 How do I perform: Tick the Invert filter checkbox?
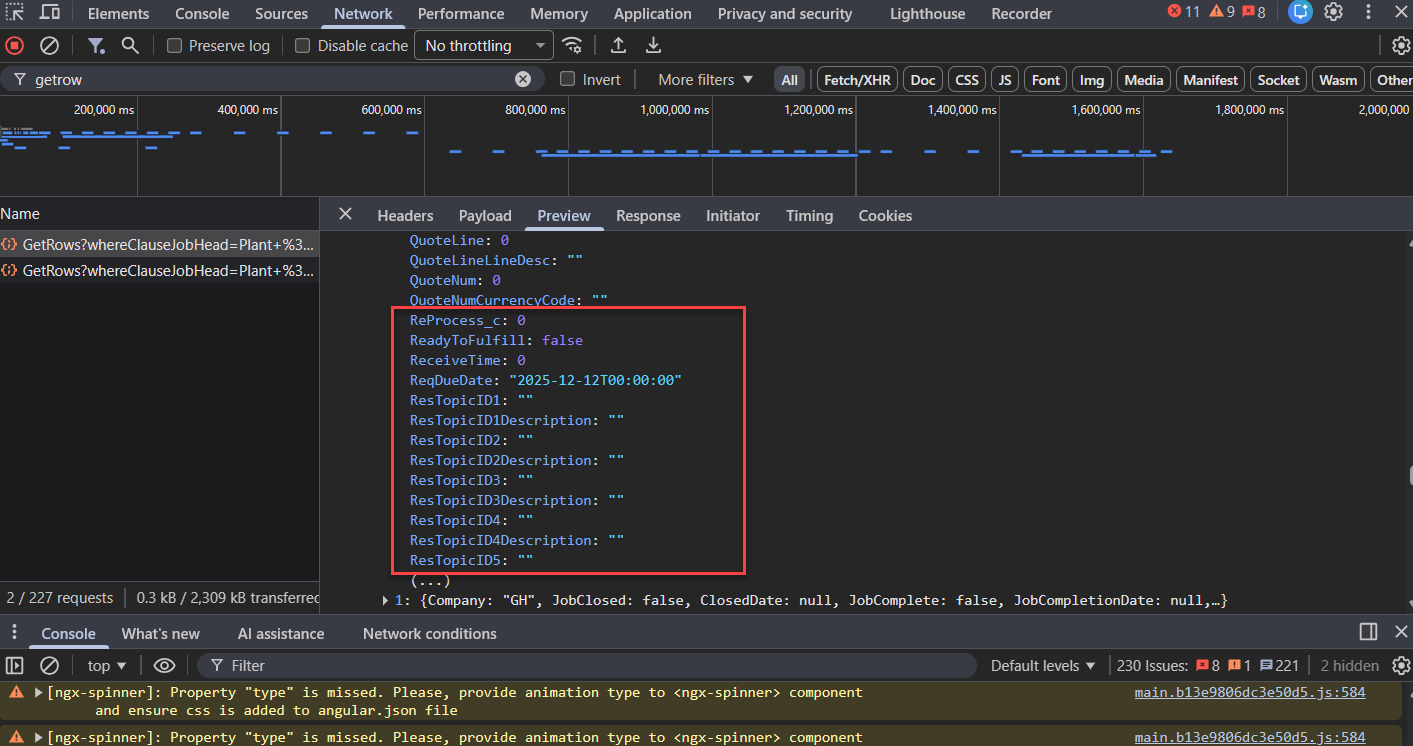568,80
